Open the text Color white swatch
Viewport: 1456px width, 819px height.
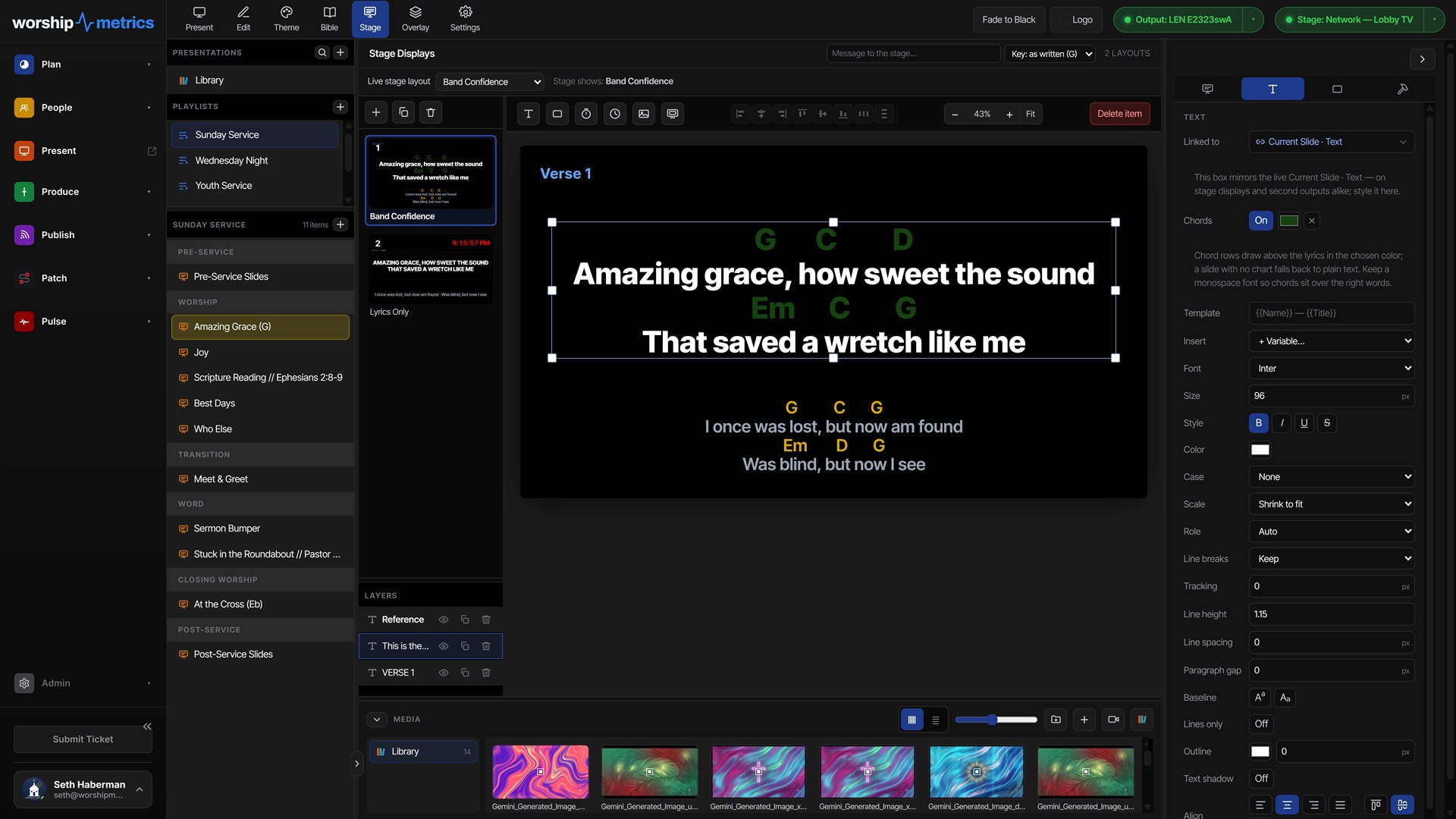pos(1260,450)
